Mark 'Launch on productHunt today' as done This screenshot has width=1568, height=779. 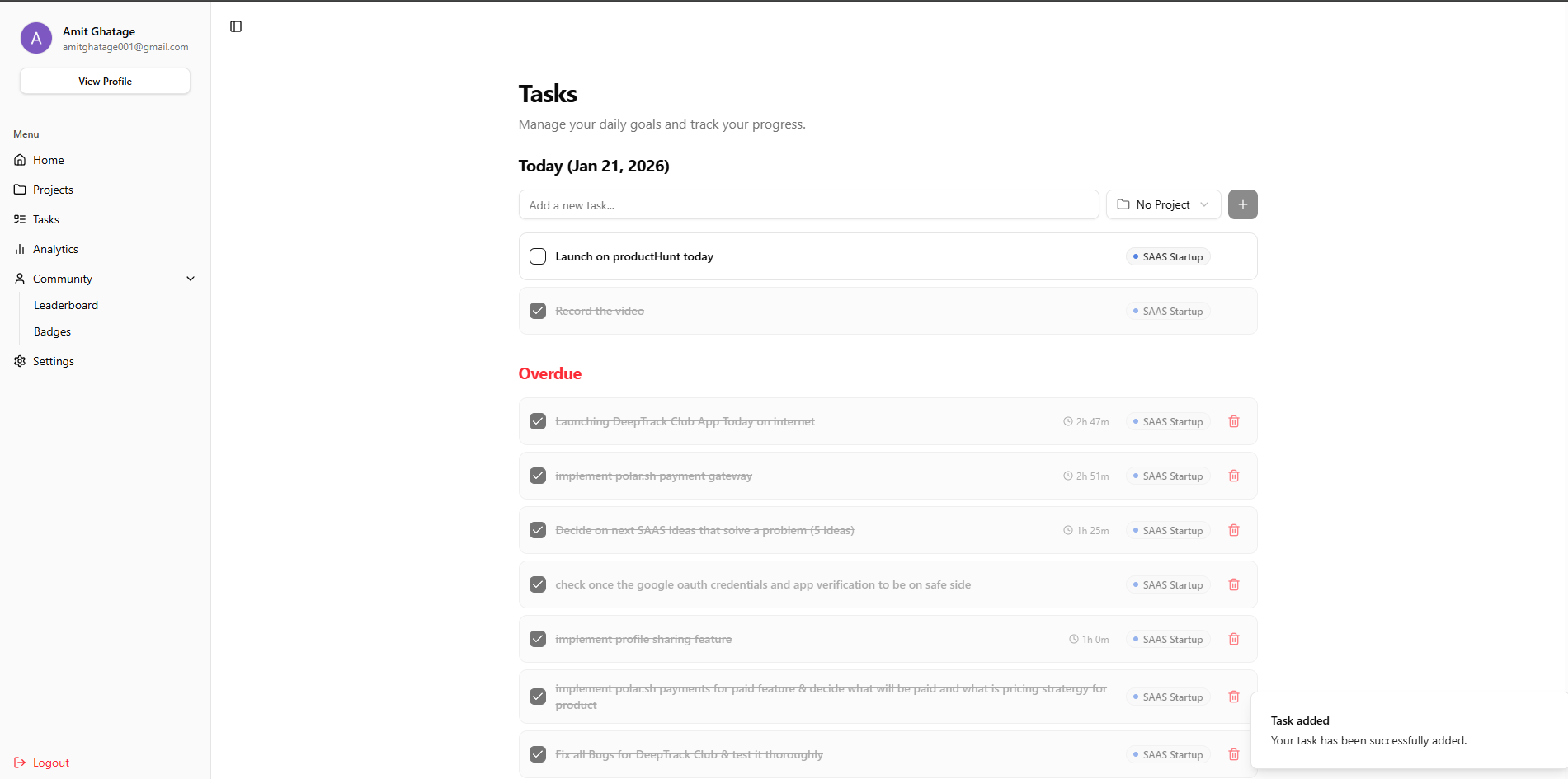point(537,256)
